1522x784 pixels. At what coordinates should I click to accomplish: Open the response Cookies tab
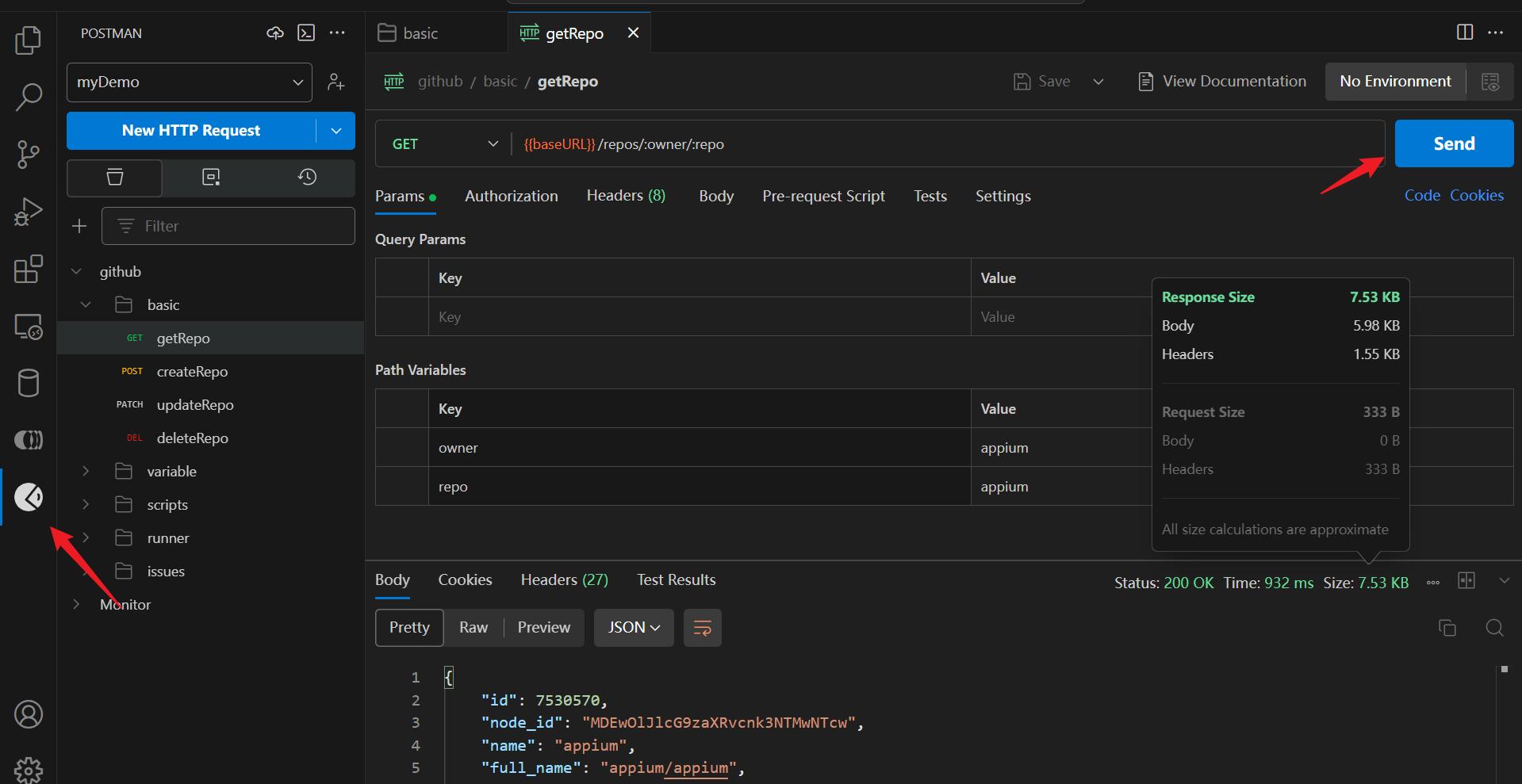pyautogui.click(x=465, y=580)
